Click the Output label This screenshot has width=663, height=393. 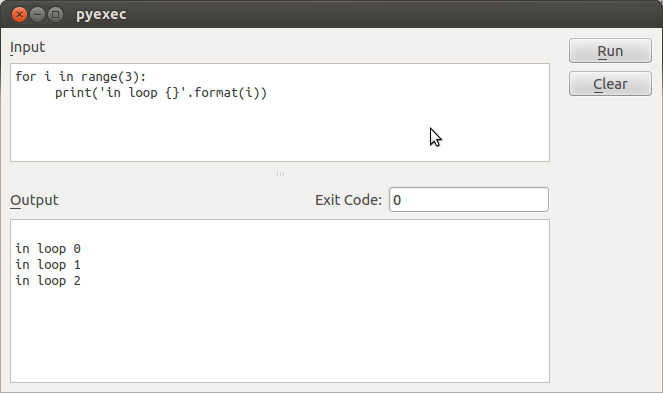click(34, 200)
